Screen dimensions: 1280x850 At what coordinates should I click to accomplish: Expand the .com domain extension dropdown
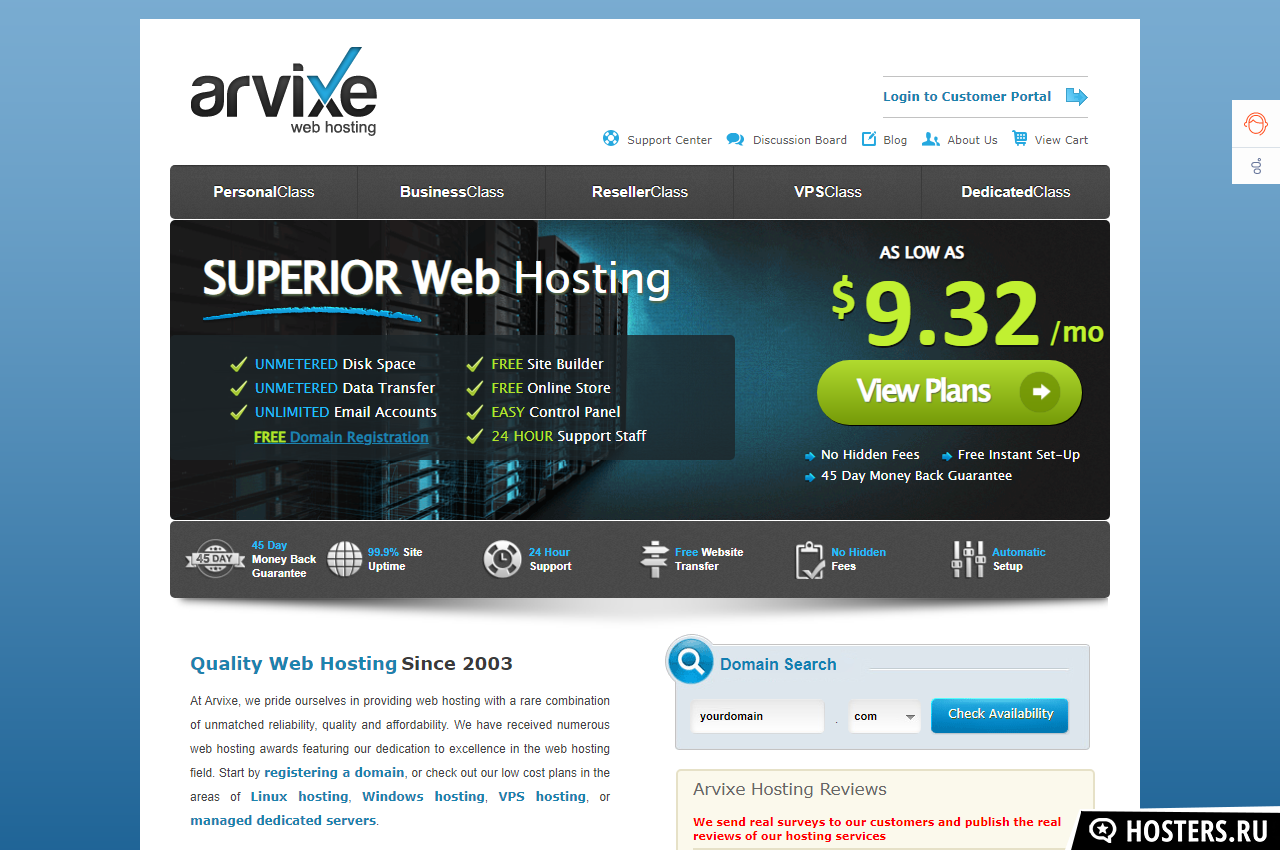(885, 716)
